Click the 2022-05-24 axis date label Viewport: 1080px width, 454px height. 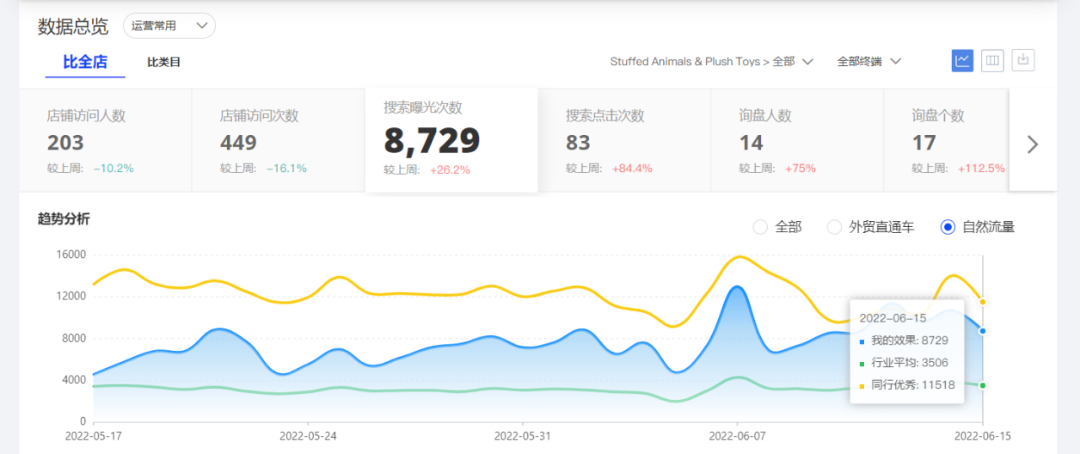point(308,435)
